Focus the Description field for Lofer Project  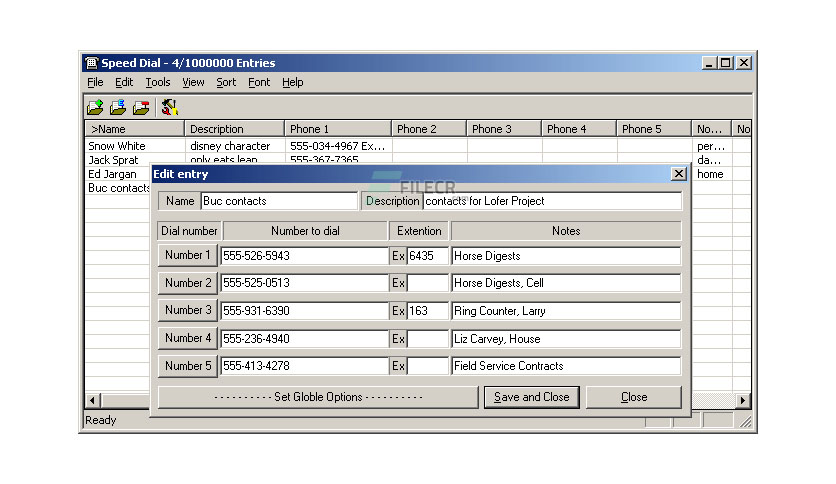click(552, 201)
